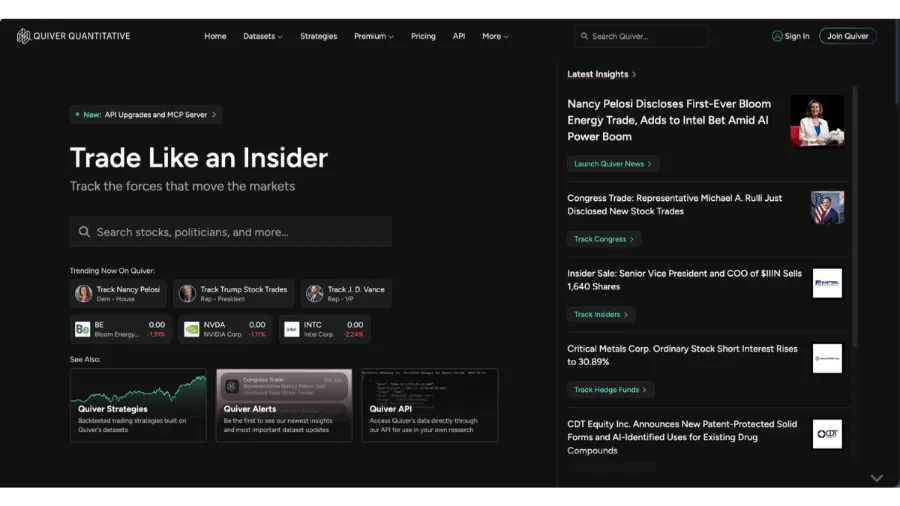Click Critical Metals Corp logo thumbnail
The width and height of the screenshot is (900, 506).
pyautogui.click(x=827, y=358)
